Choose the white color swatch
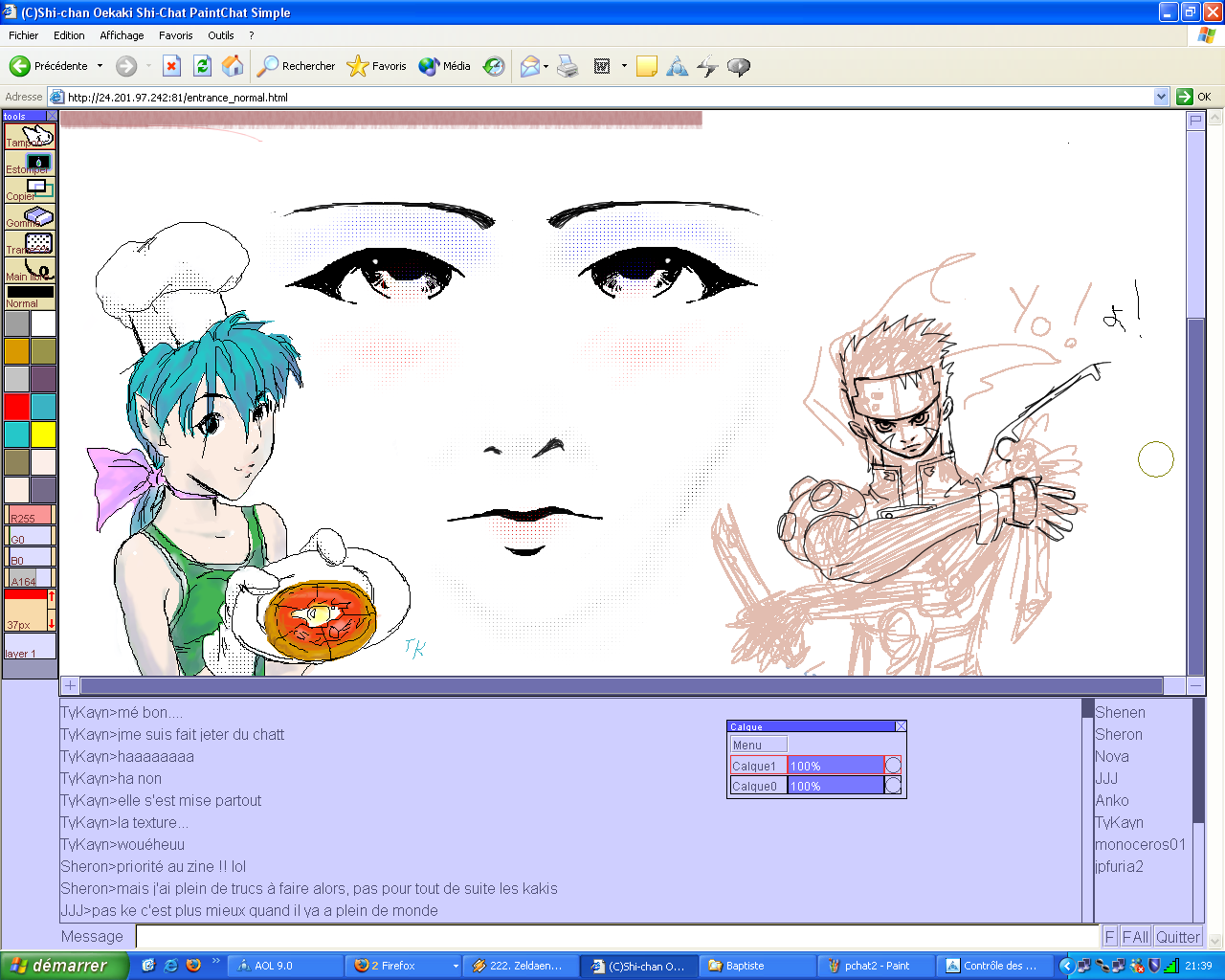Screen dimensions: 1225x980 [43, 323]
